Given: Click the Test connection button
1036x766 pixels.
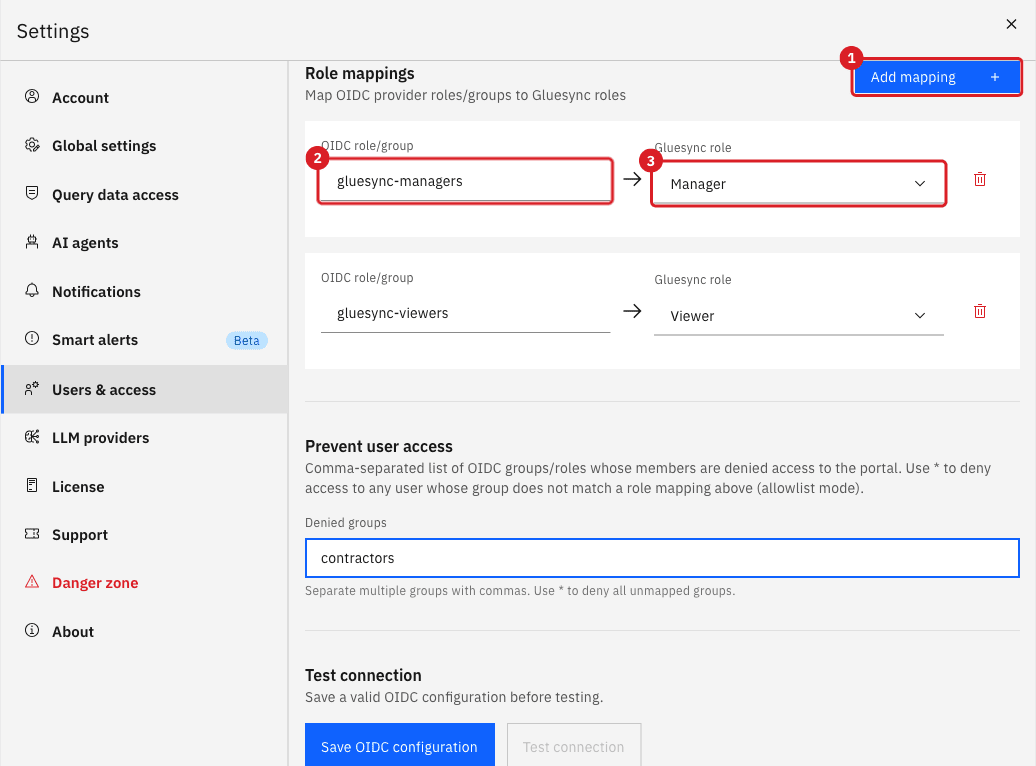Looking at the screenshot, I should 574,746.
